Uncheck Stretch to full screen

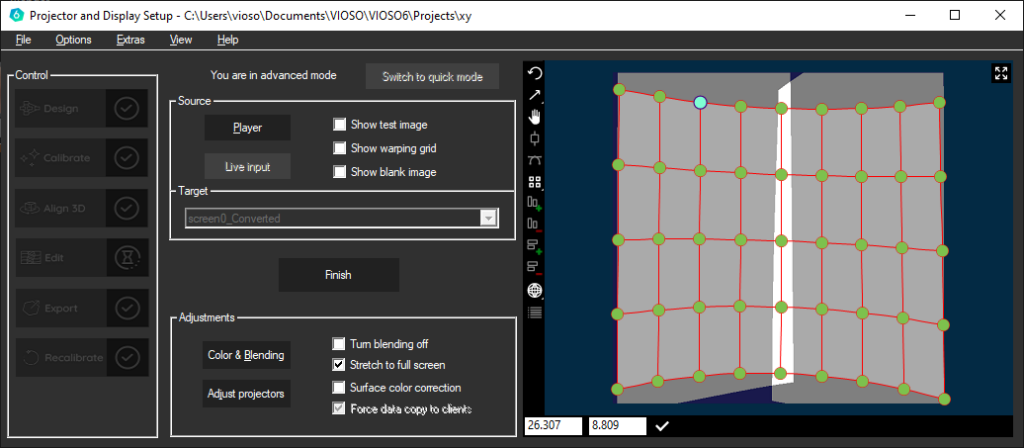point(341,365)
